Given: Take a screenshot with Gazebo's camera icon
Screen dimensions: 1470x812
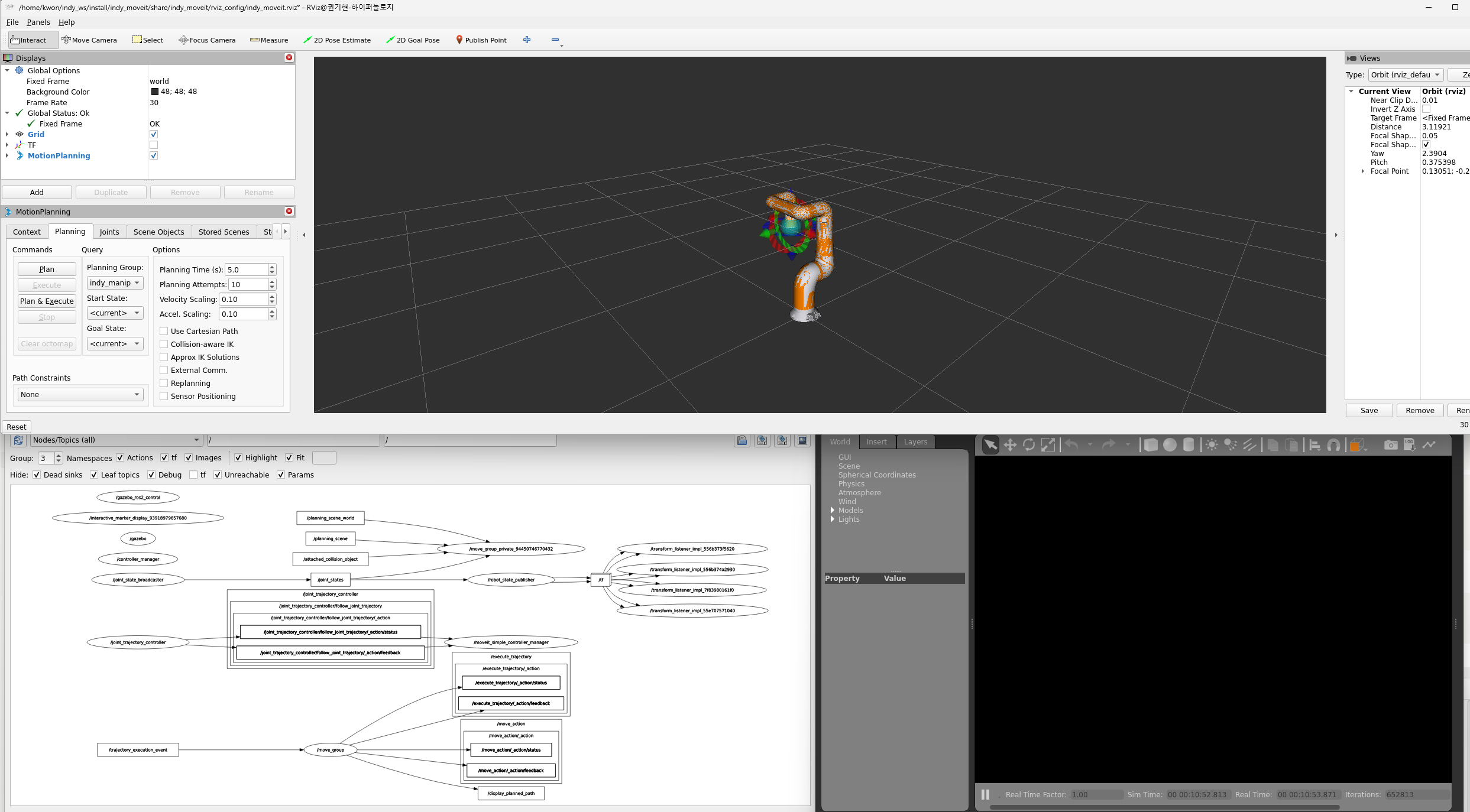Looking at the screenshot, I should point(1391,445).
